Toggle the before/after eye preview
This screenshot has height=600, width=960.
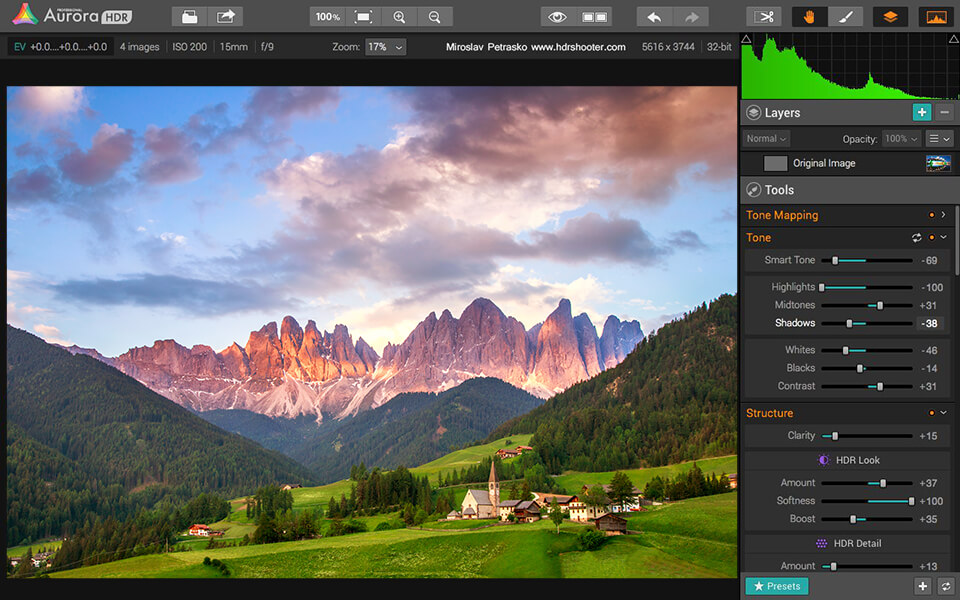[x=558, y=16]
